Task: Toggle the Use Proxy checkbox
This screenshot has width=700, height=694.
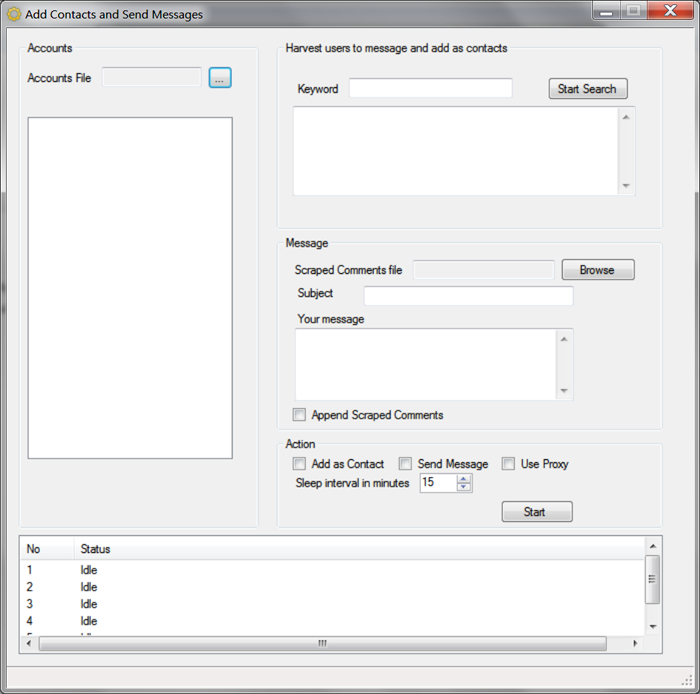Action: [508, 464]
